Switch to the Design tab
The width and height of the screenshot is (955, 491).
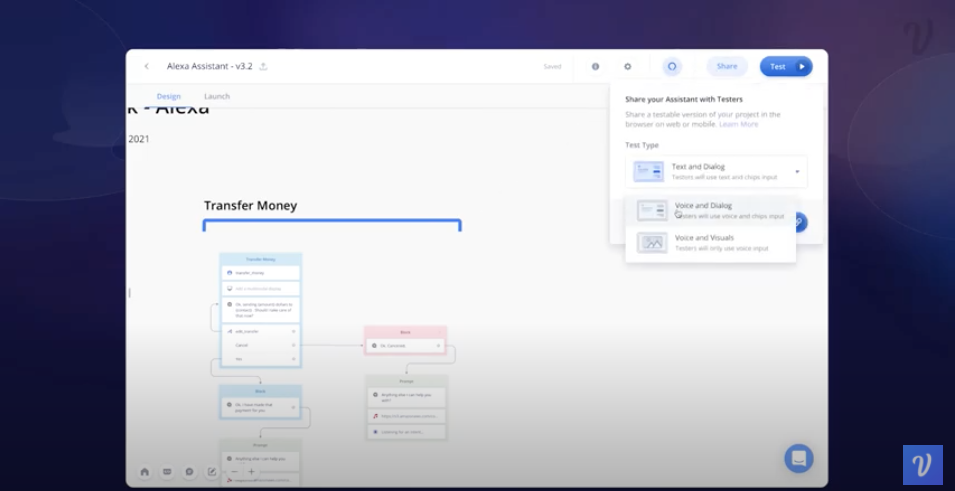coord(169,96)
